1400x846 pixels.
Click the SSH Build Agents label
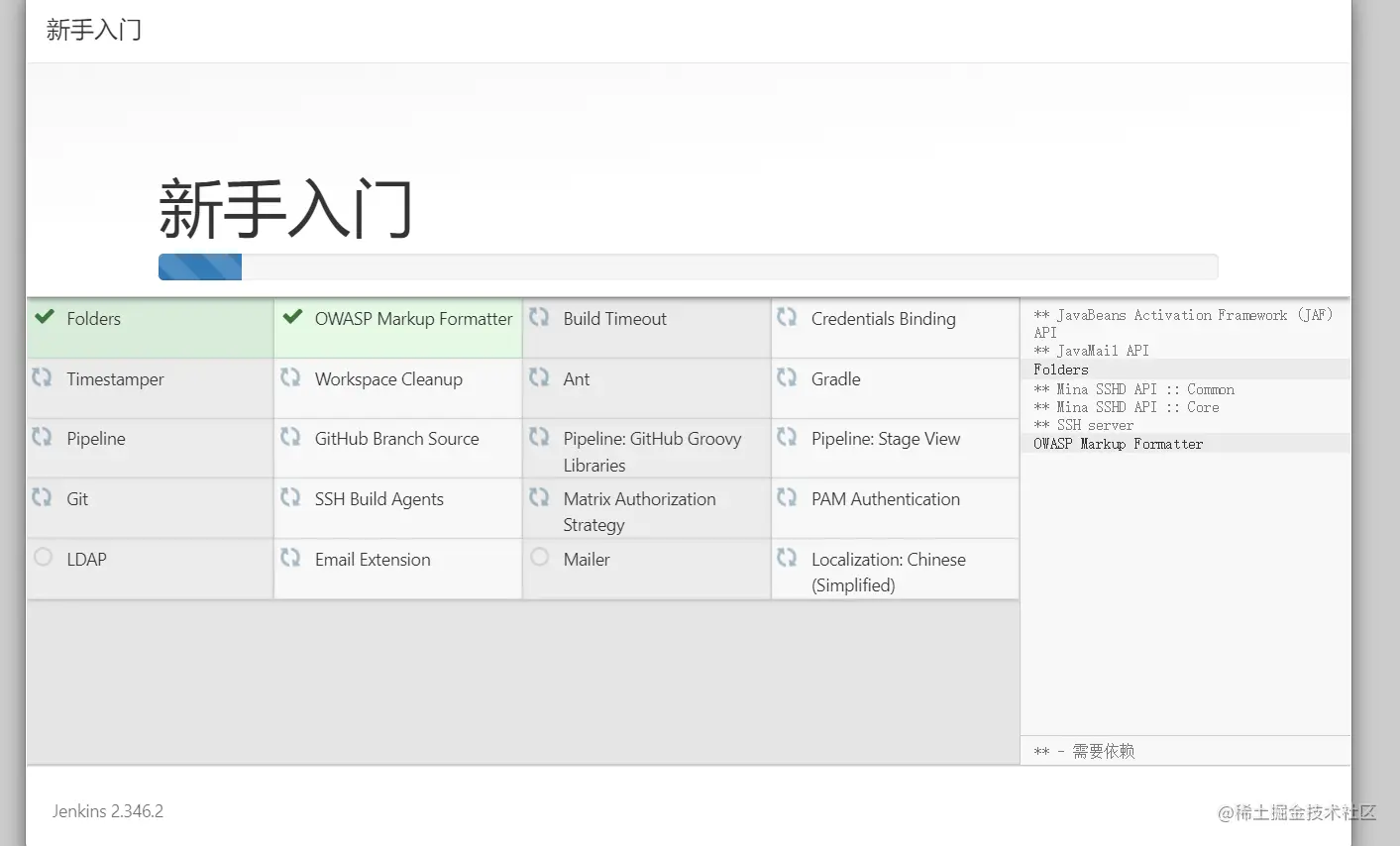[x=379, y=499]
